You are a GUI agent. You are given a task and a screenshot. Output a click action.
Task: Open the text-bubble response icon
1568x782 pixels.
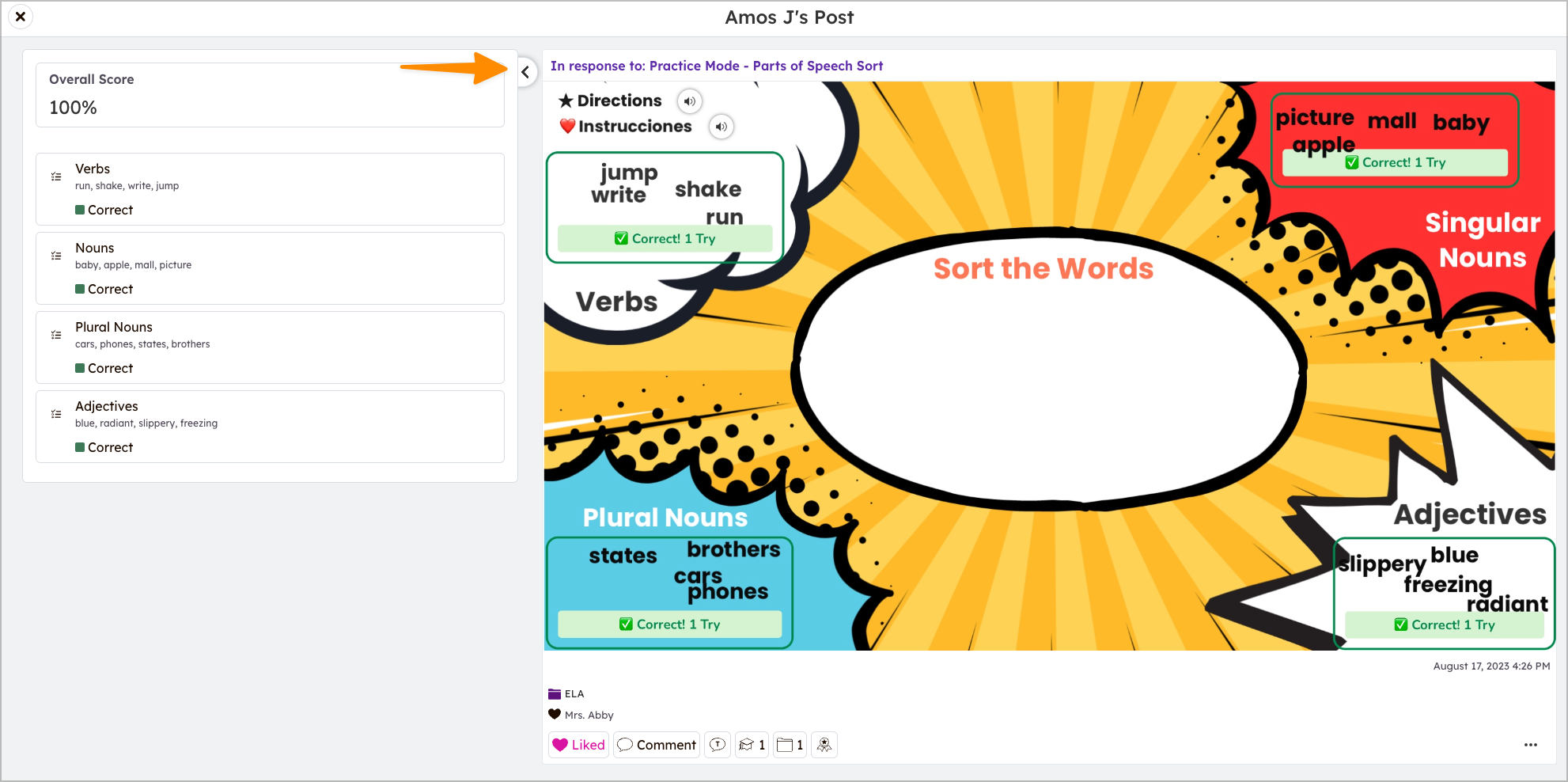coord(718,745)
